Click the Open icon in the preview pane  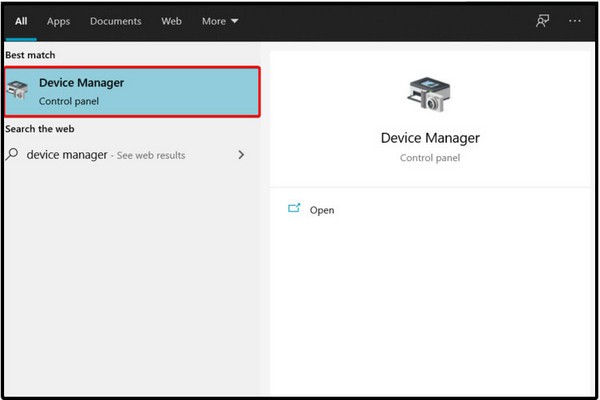click(294, 209)
